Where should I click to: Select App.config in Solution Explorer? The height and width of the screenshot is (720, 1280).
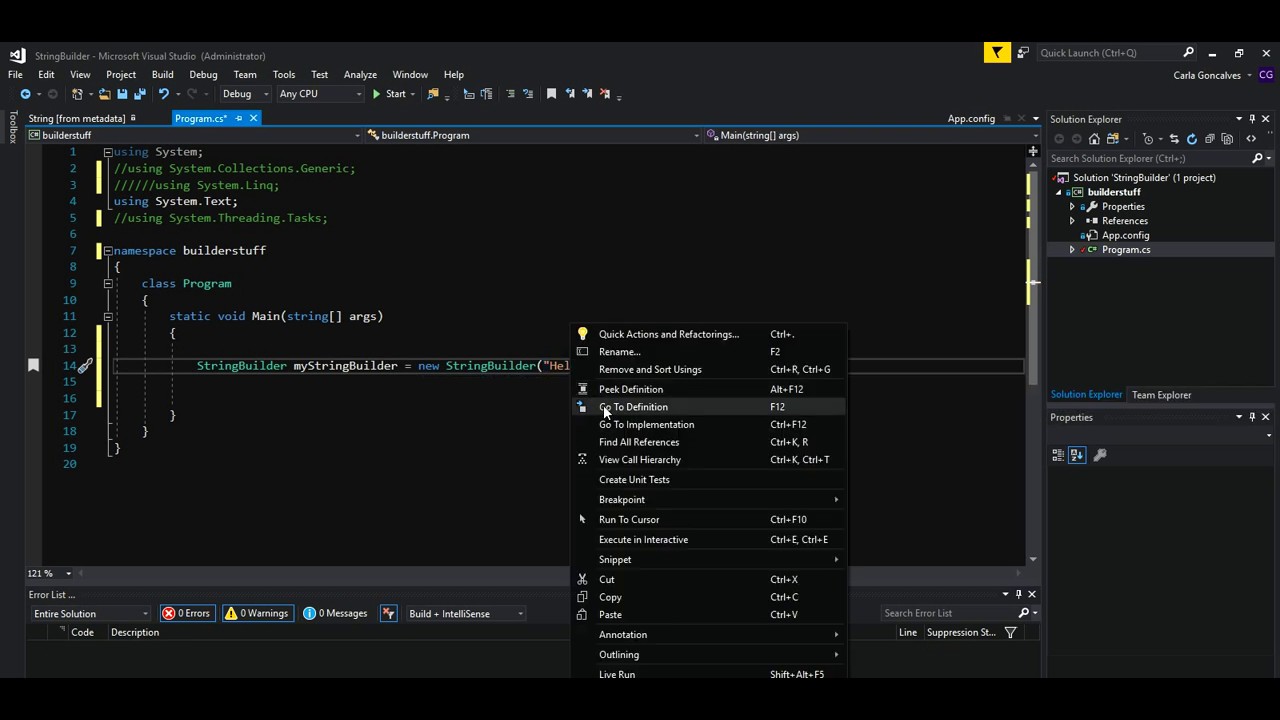[x=1125, y=235]
